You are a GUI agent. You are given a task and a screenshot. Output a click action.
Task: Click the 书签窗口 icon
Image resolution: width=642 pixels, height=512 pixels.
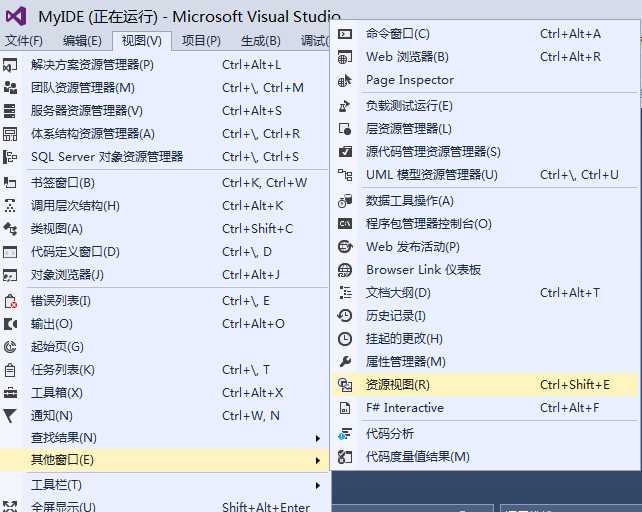(10, 183)
